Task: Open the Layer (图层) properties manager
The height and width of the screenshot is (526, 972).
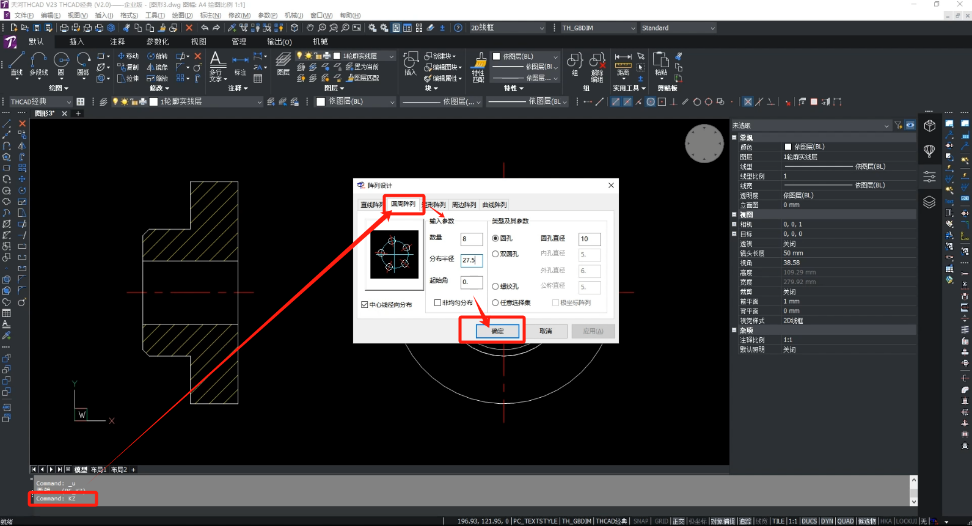Action: point(283,64)
